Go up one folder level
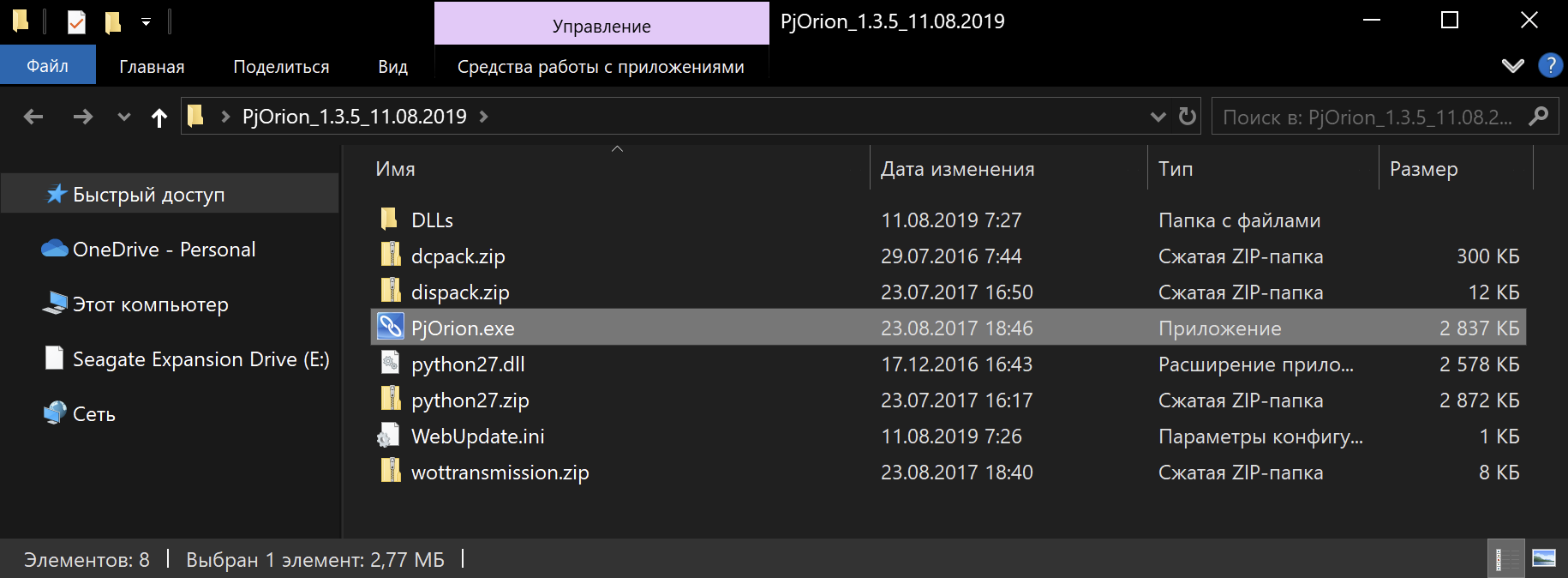This screenshot has height=578, width=1568. coord(159,117)
